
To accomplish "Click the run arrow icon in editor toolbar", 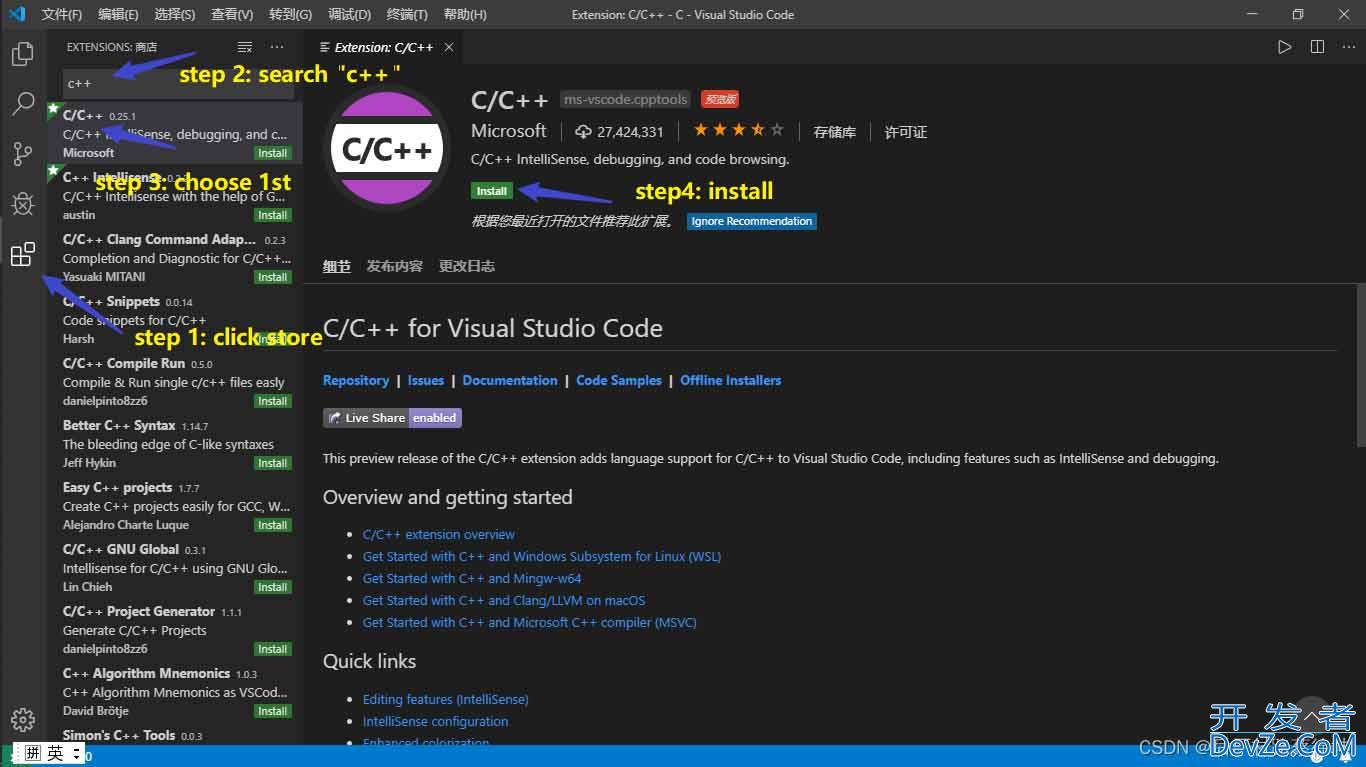I will click(1284, 47).
